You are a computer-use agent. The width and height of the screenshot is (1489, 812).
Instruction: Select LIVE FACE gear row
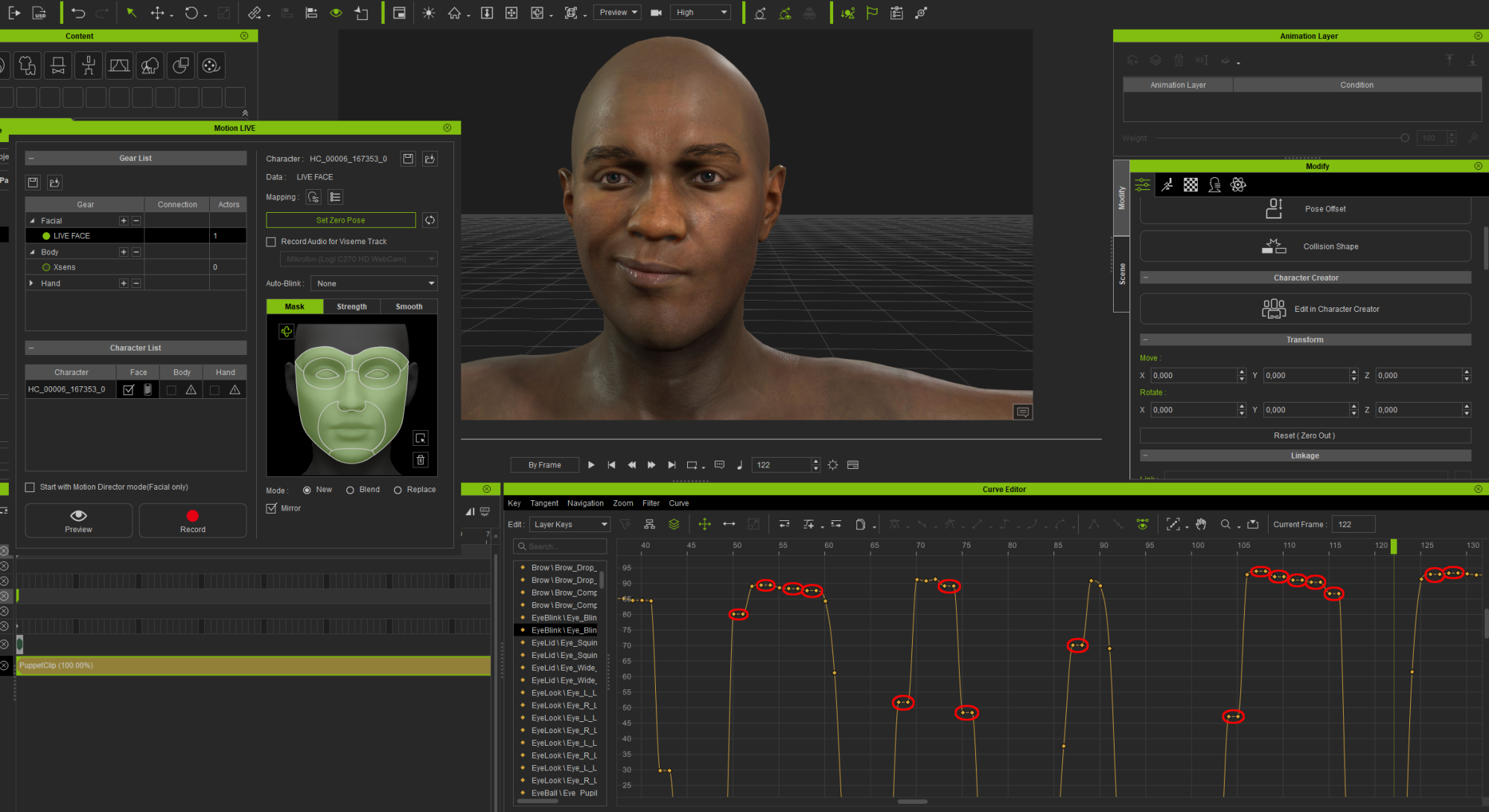coord(135,236)
